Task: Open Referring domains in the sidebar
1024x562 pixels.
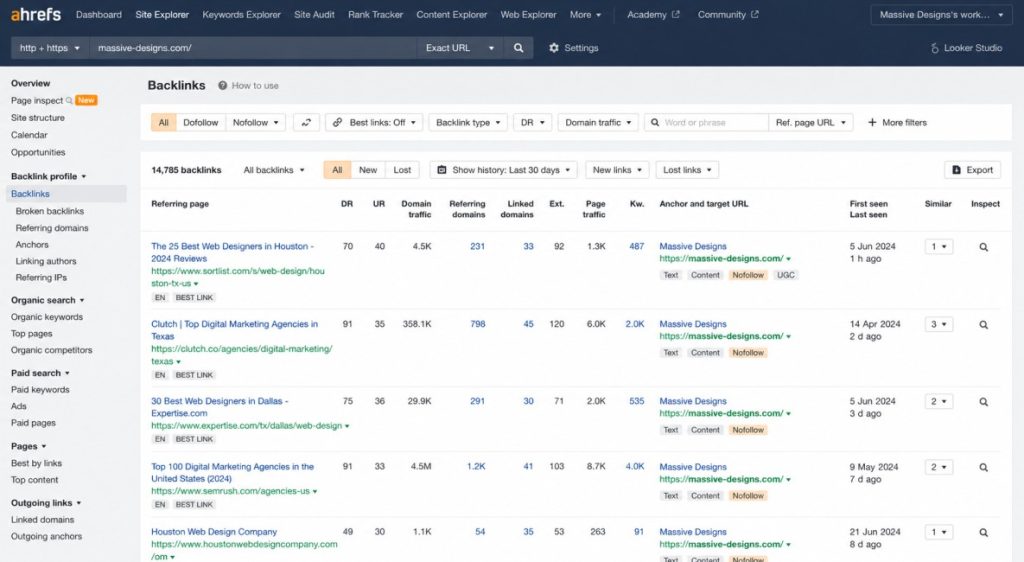Action: pos(52,228)
